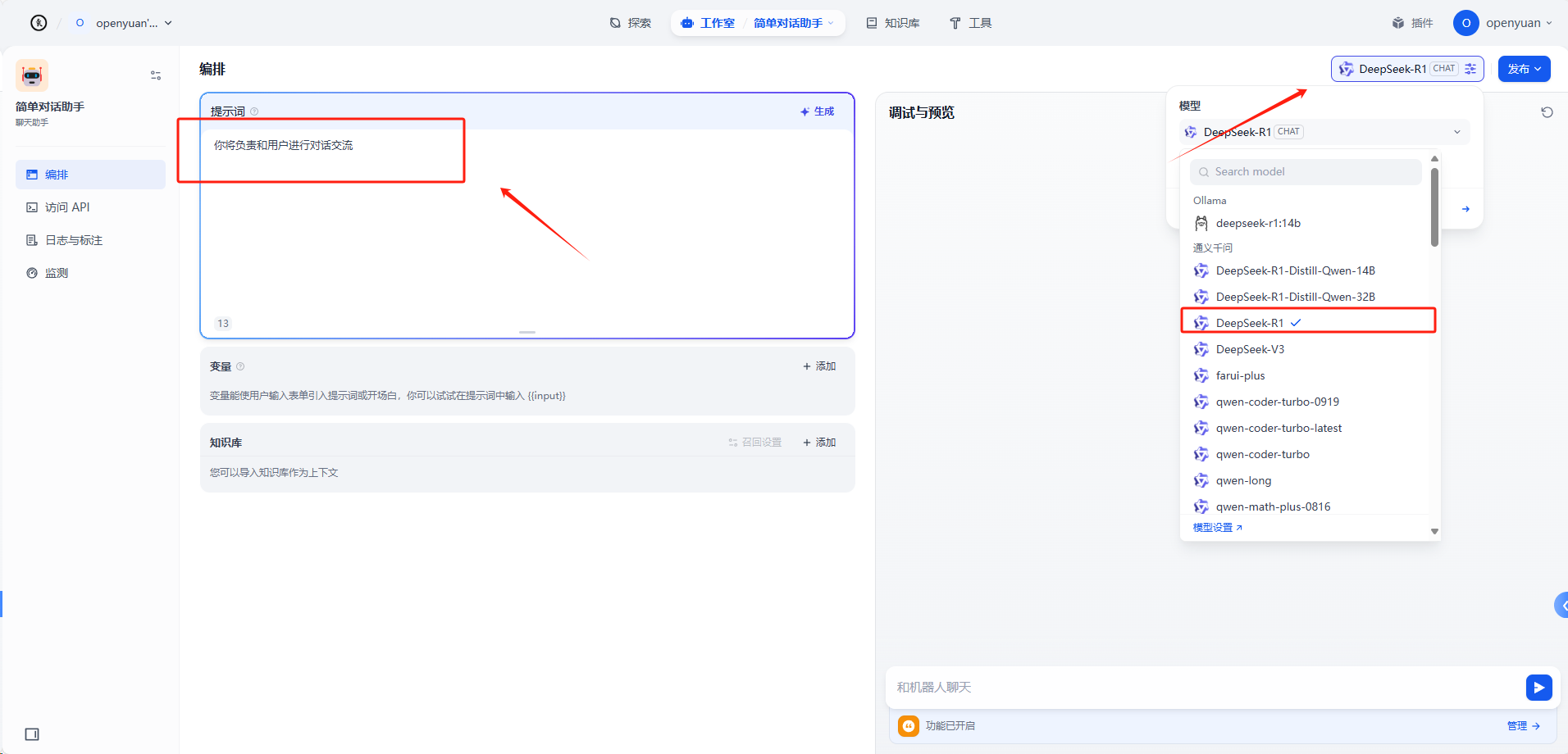Select 编排 in the sidebar
The width and height of the screenshot is (1568, 754).
click(90, 175)
